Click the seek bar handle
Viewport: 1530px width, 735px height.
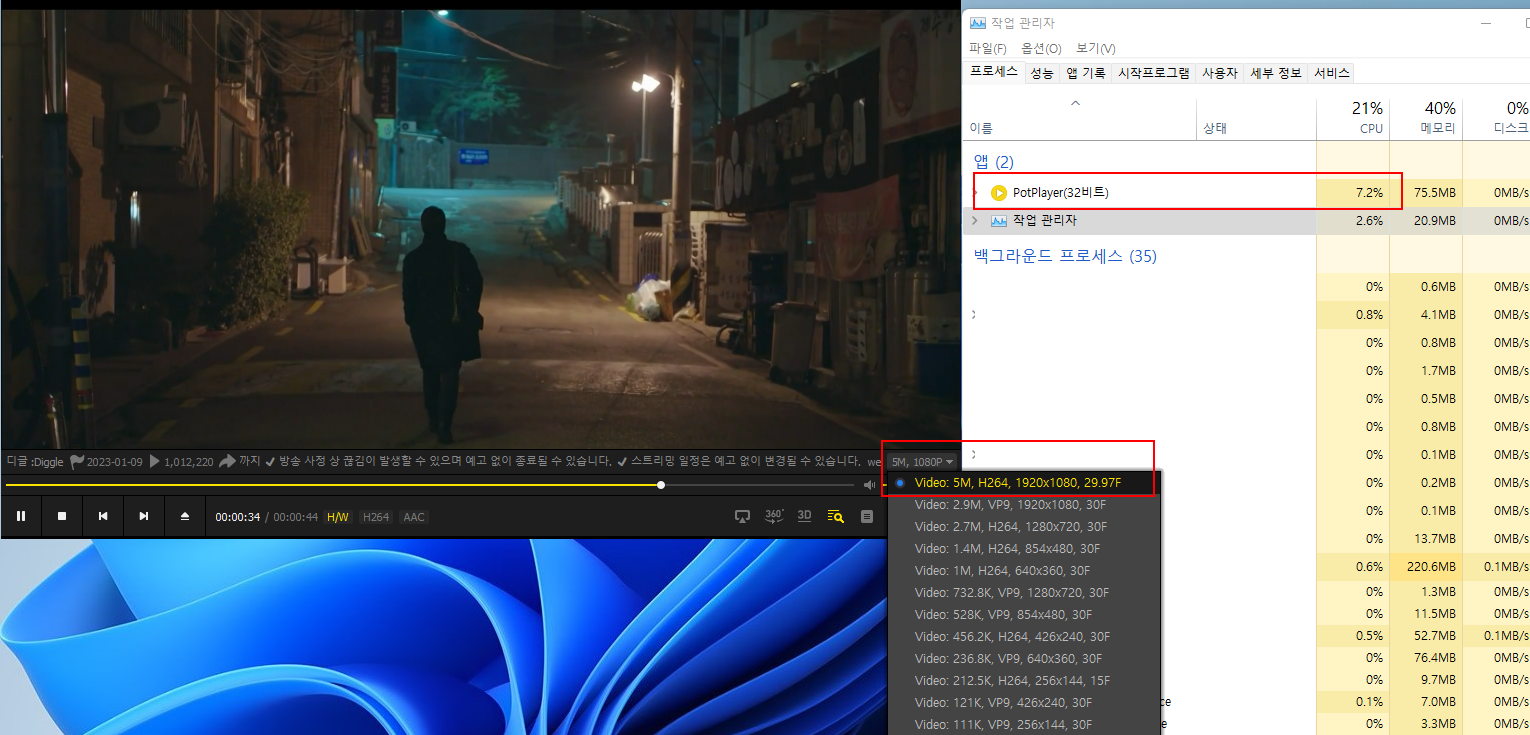pyautogui.click(x=661, y=485)
